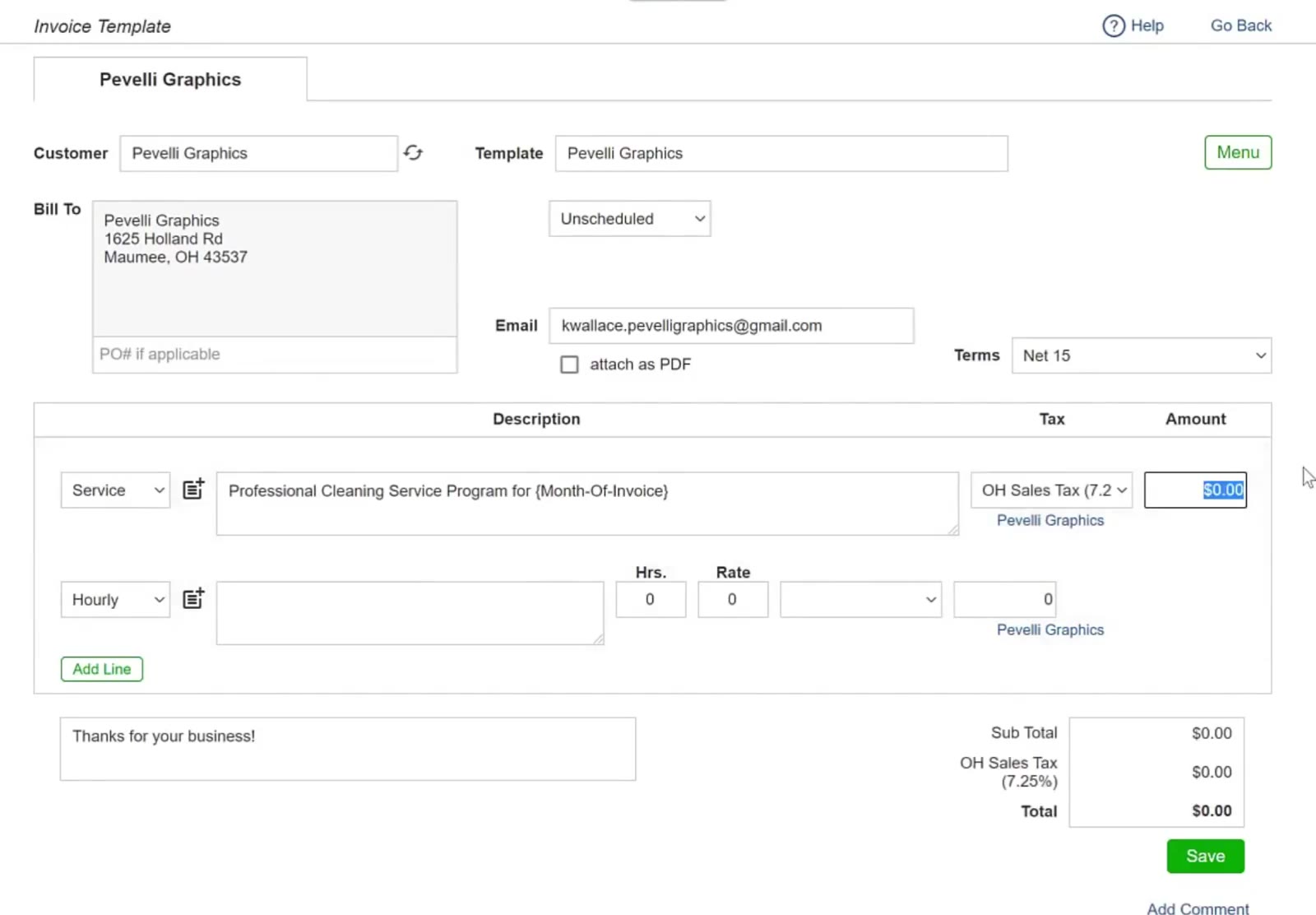Click the Rate input field
The image size is (1316, 915).
pyautogui.click(x=733, y=600)
